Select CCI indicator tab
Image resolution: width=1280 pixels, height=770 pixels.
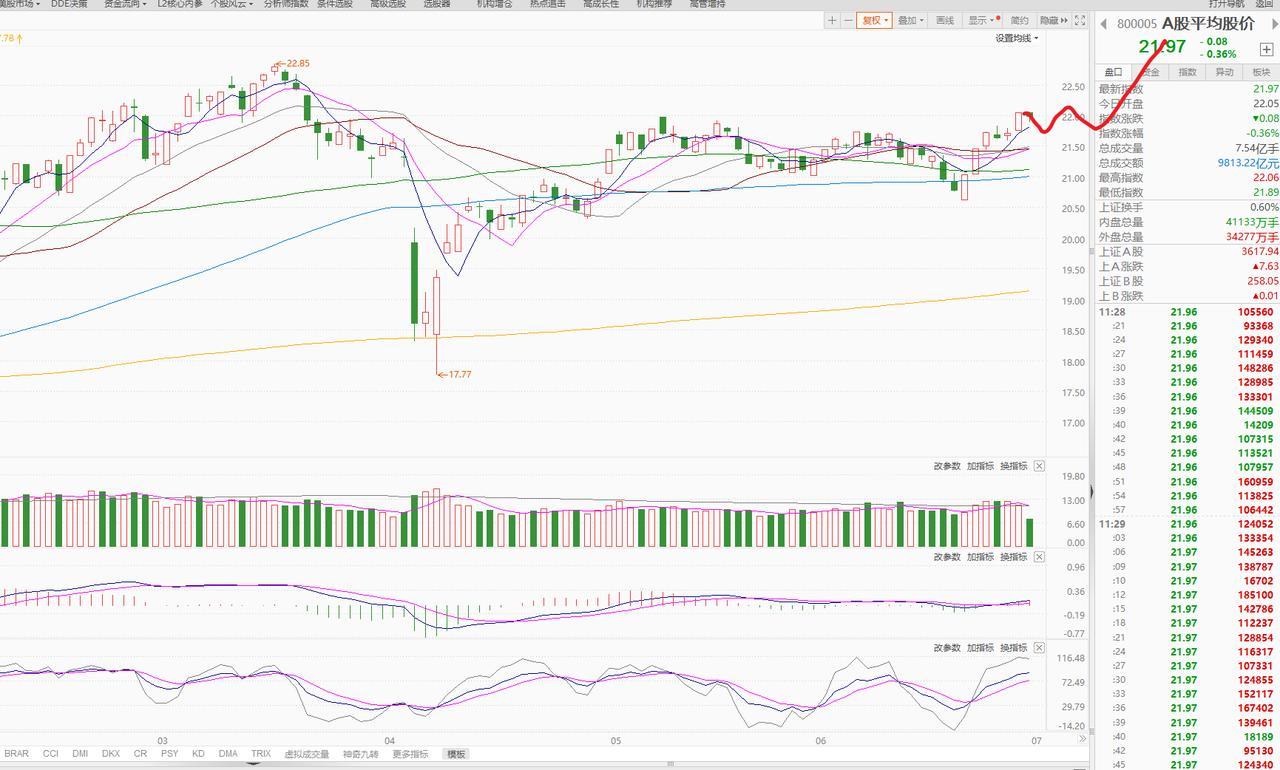50,754
